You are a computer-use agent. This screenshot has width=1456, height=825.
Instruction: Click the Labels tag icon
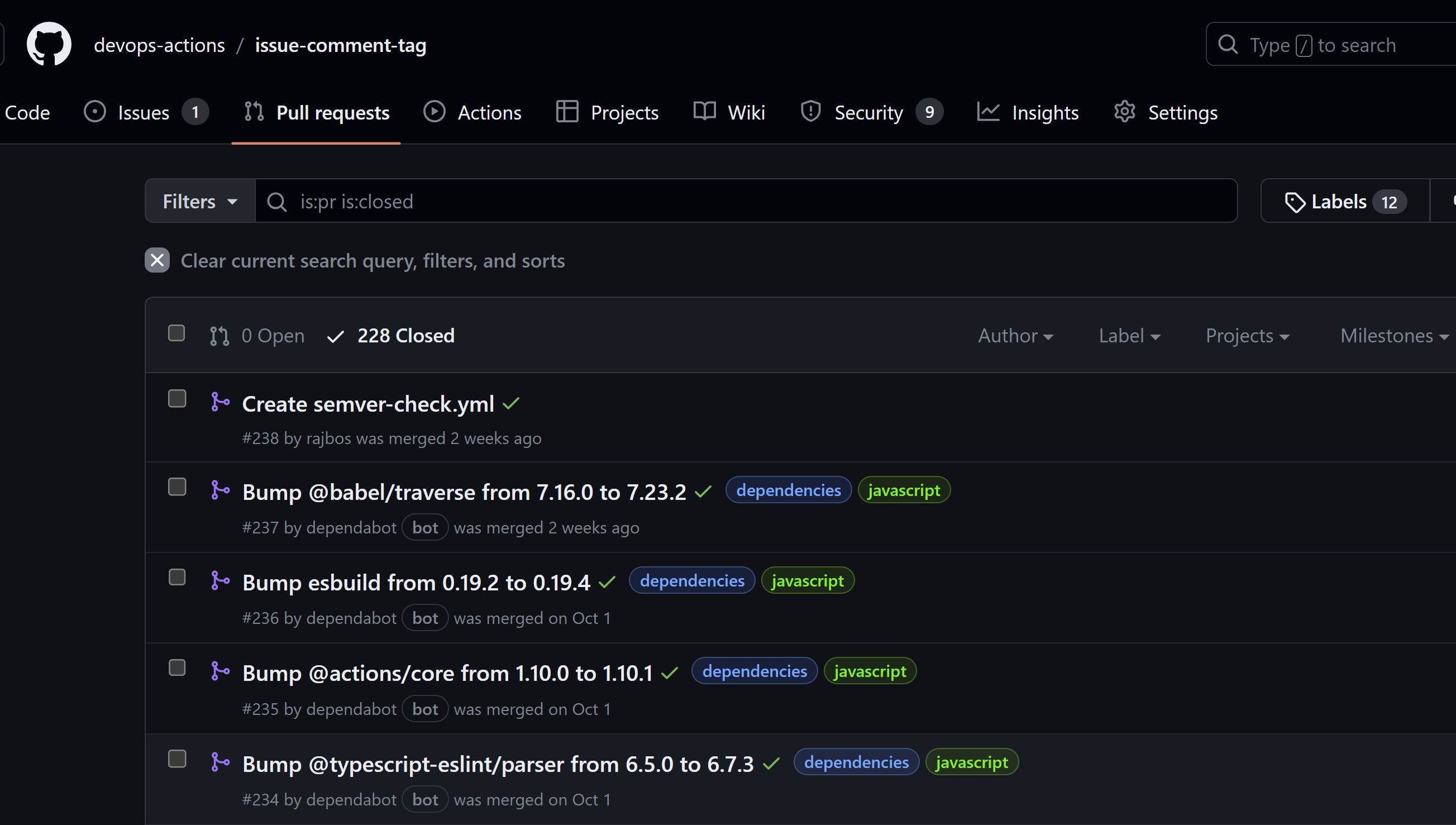coord(1295,202)
